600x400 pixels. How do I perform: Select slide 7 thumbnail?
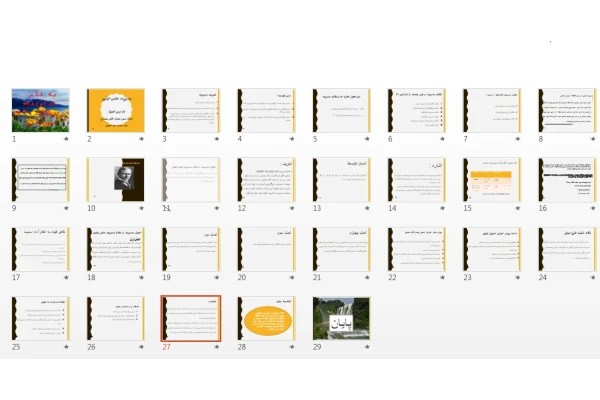click(492, 111)
